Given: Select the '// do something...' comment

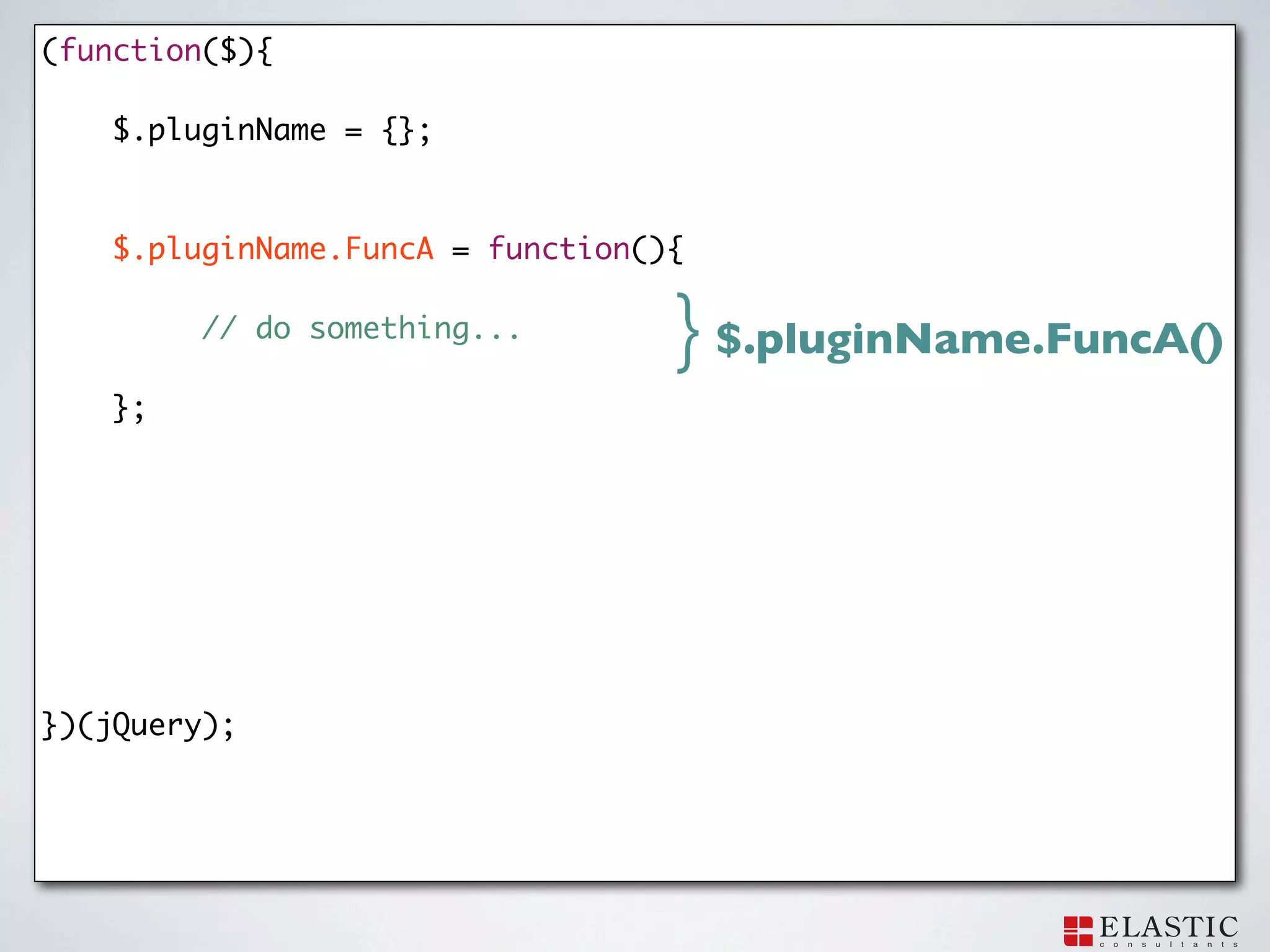Looking at the screenshot, I should coord(360,328).
